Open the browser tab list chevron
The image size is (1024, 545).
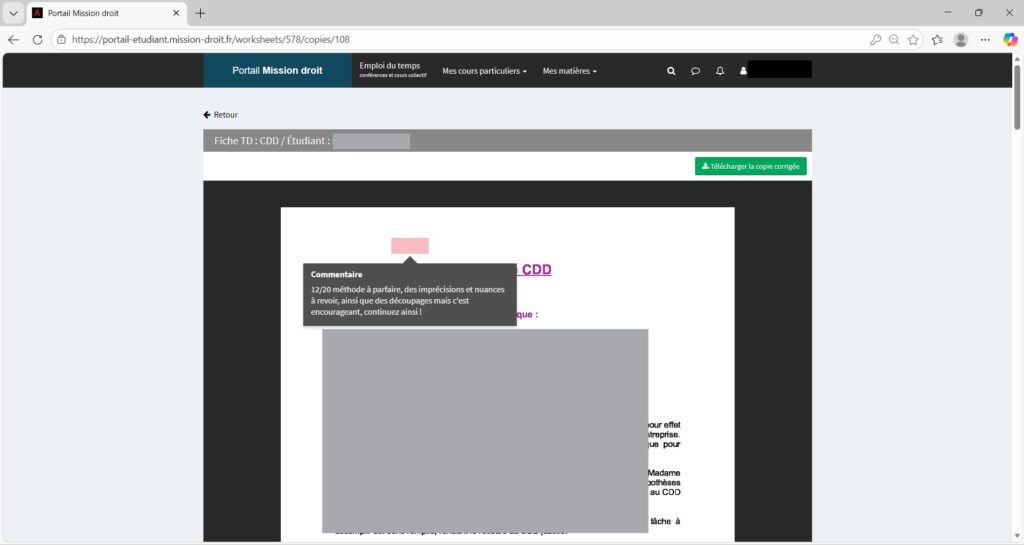point(13,13)
